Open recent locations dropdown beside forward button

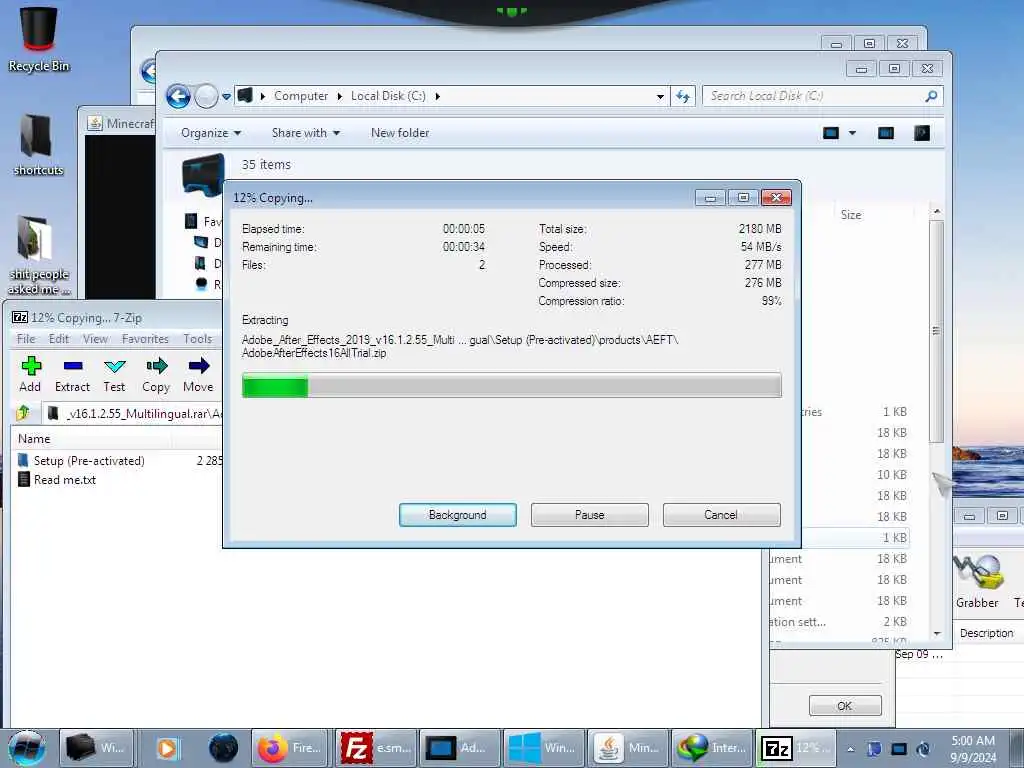coord(226,96)
